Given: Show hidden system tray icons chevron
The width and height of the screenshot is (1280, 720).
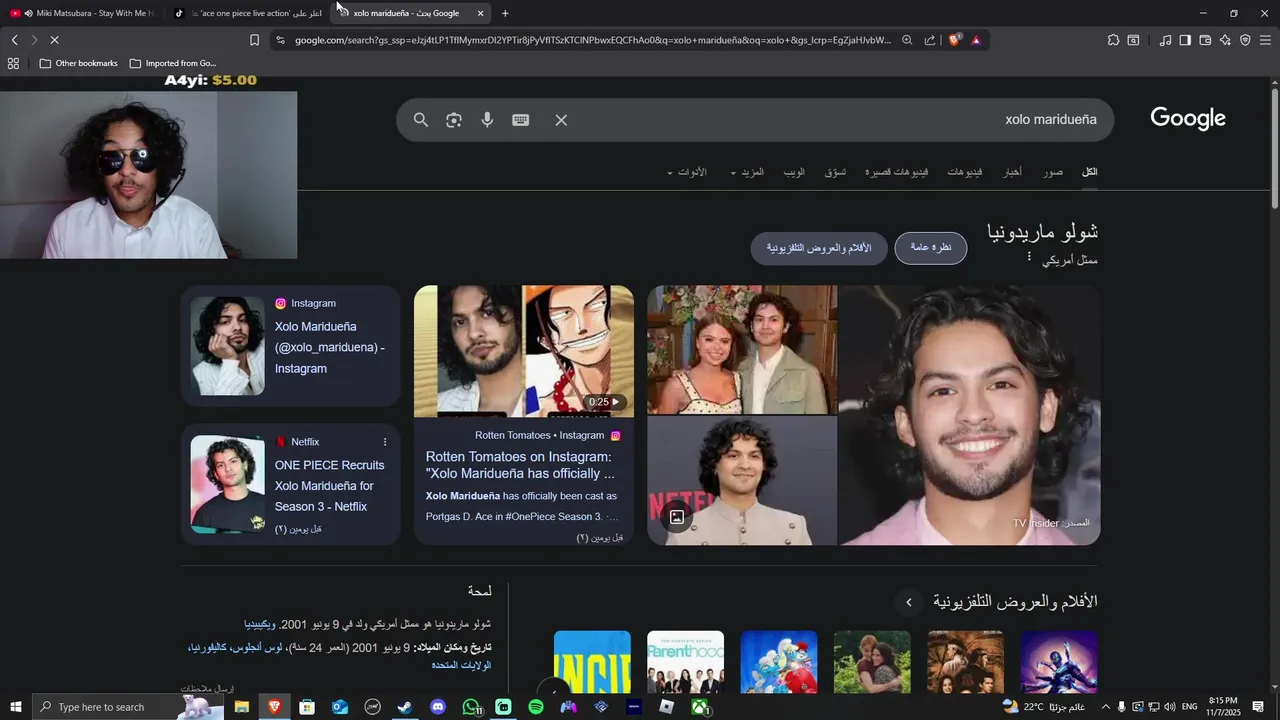Looking at the screenshot, I should click(x=1104, y=707).
